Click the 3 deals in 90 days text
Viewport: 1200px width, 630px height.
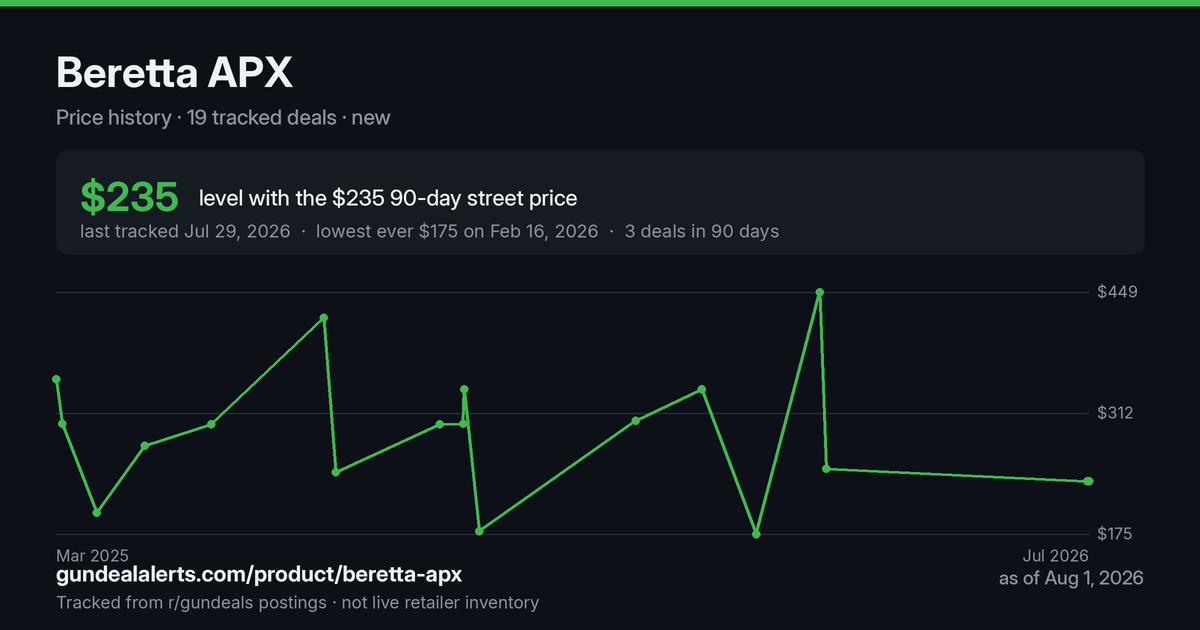702,231
